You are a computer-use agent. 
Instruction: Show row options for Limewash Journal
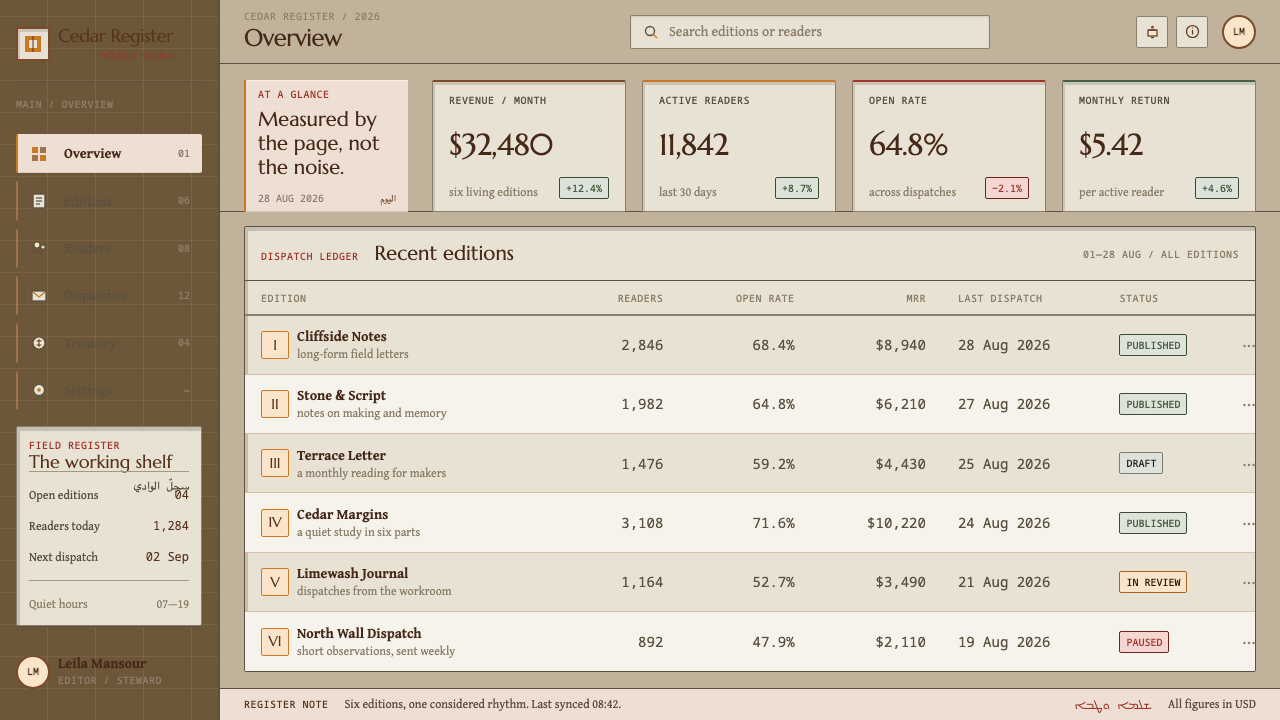click(x=1248, y=583)
